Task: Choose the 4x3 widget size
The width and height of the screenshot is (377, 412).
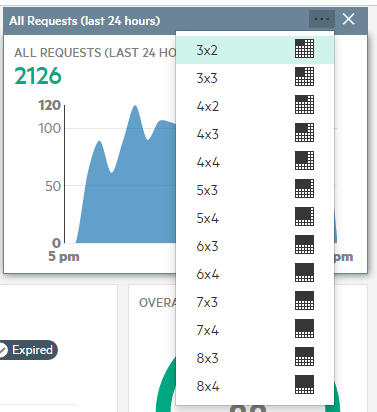Action: pos(255,134)
